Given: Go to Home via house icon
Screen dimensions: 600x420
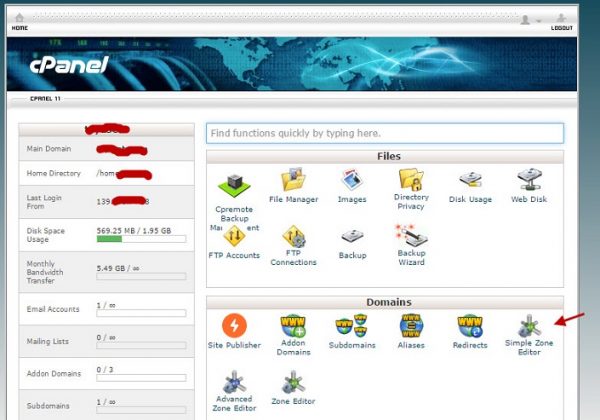Looking at the screenshot, I should [20, 18].
